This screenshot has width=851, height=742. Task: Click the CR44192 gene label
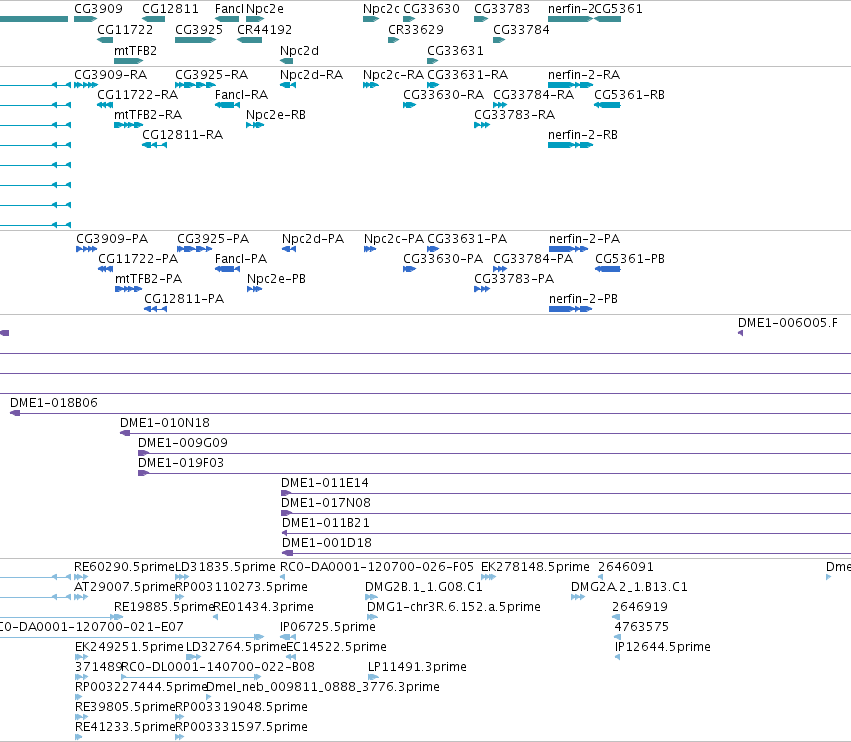click(x=264, y=30)
